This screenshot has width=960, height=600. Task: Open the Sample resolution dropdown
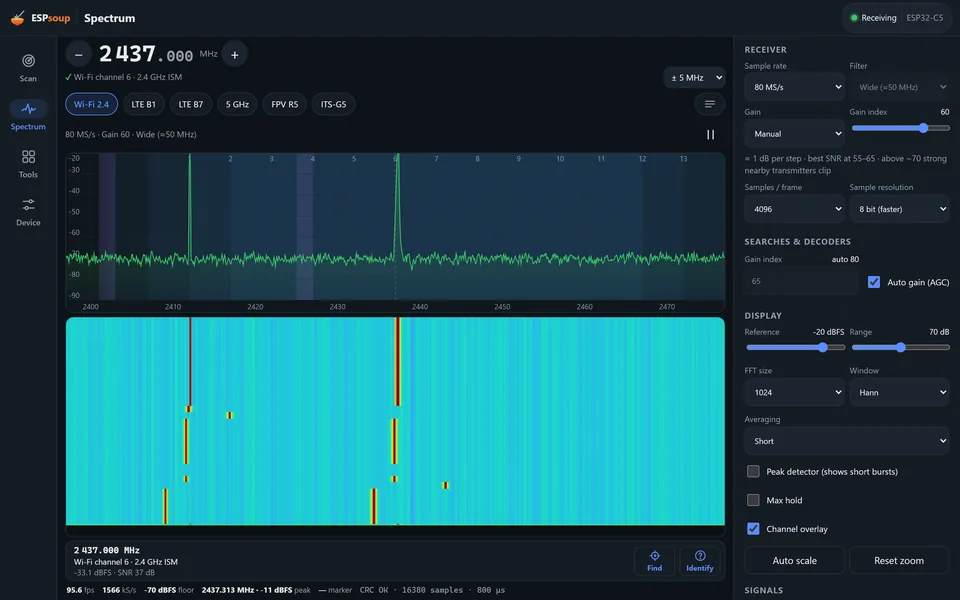point(899,209)
